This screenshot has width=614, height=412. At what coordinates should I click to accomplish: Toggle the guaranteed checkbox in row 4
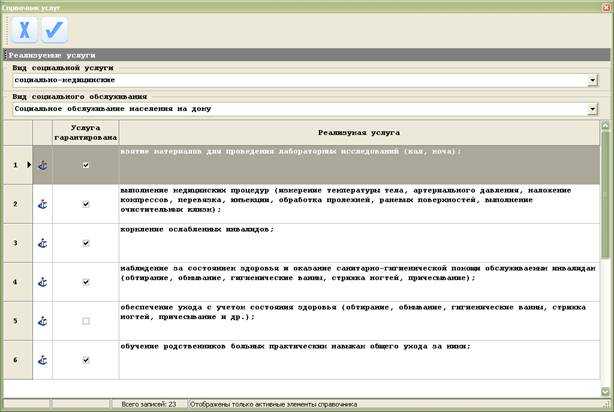86,282
